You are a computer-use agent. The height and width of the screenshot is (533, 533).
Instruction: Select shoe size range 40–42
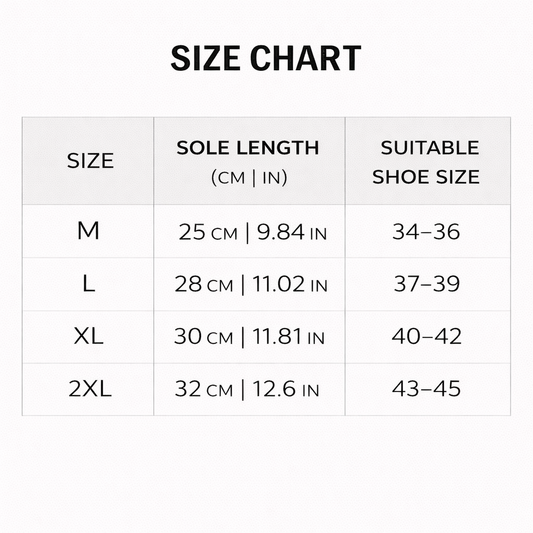(427, 336)
